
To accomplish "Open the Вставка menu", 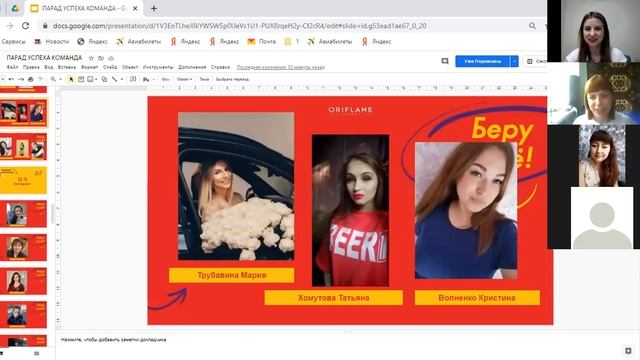I will [x=67, y=67].
